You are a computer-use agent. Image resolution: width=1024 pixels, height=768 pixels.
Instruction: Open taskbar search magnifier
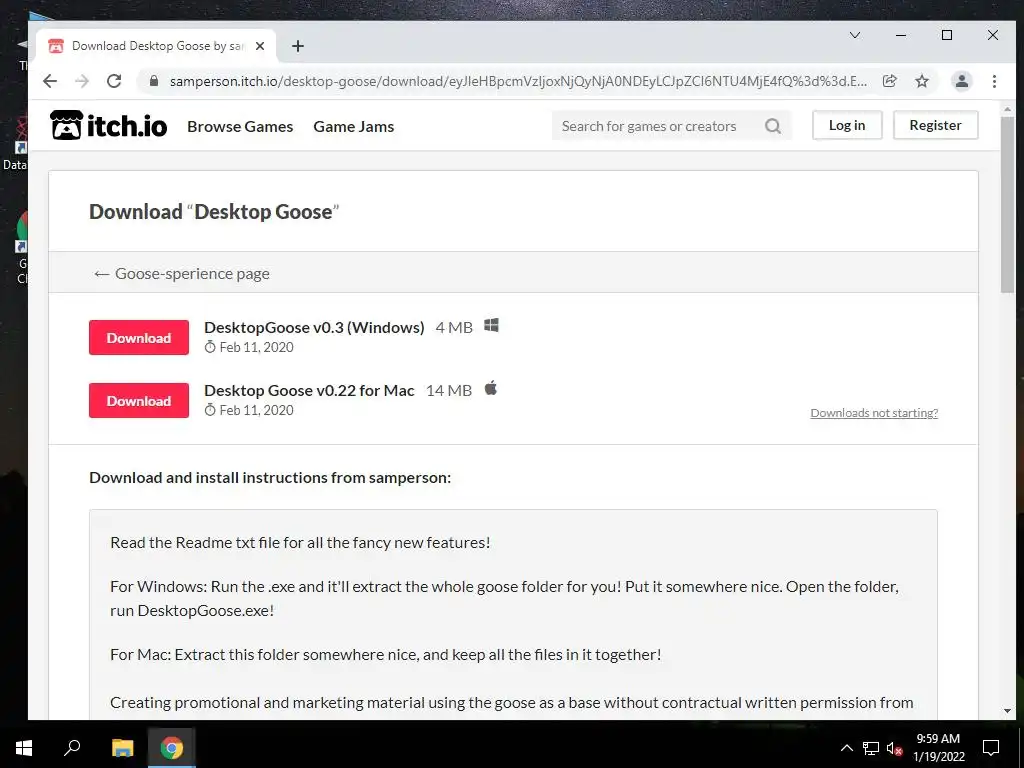[x=72, y=748]
